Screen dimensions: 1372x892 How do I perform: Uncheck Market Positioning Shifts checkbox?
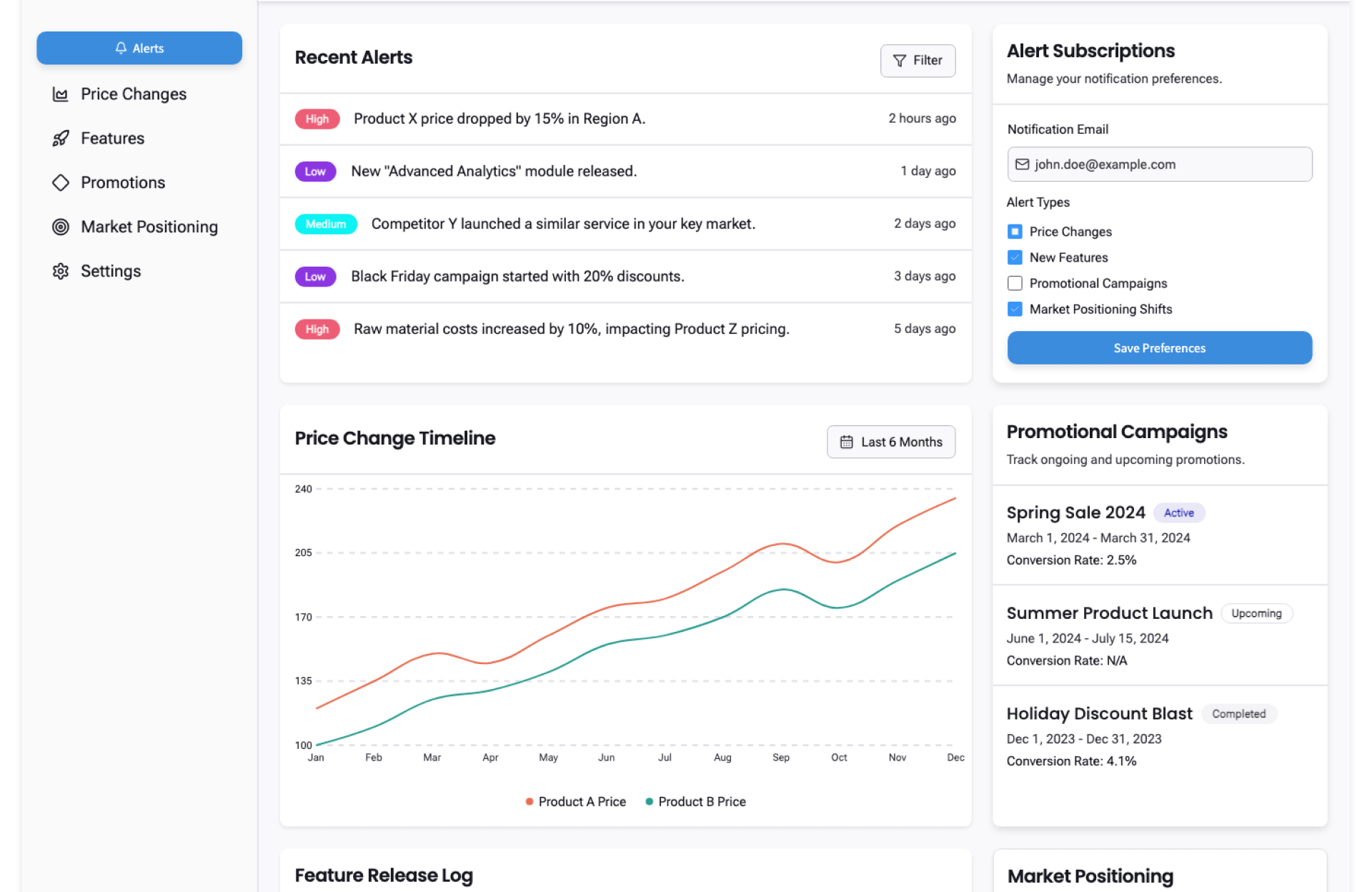pos(1015,309)
